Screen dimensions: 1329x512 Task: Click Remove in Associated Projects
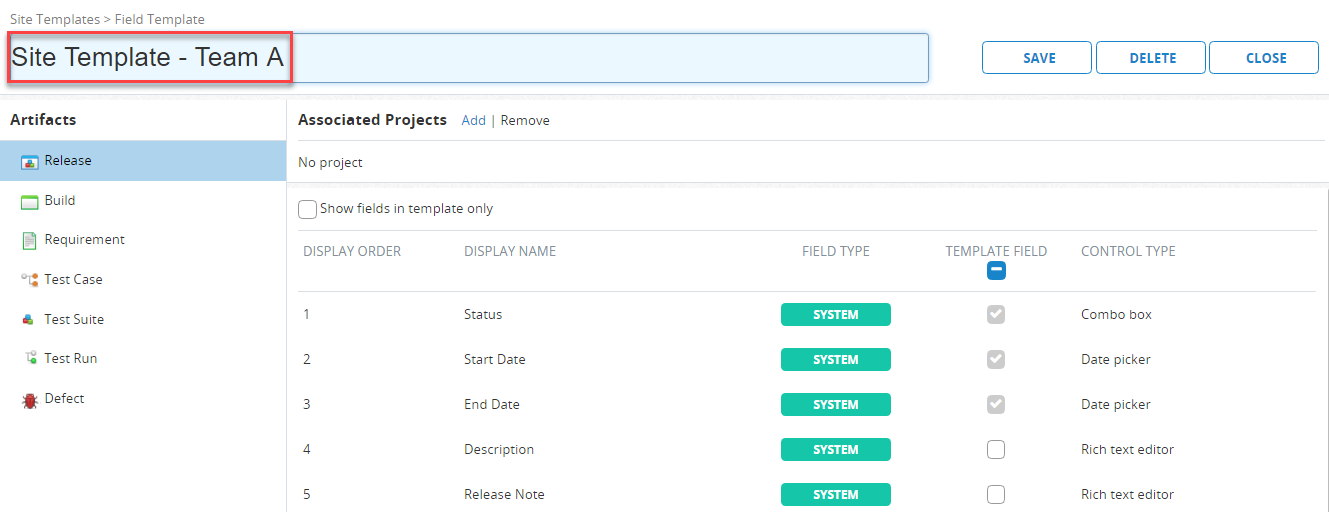[525, 120]
